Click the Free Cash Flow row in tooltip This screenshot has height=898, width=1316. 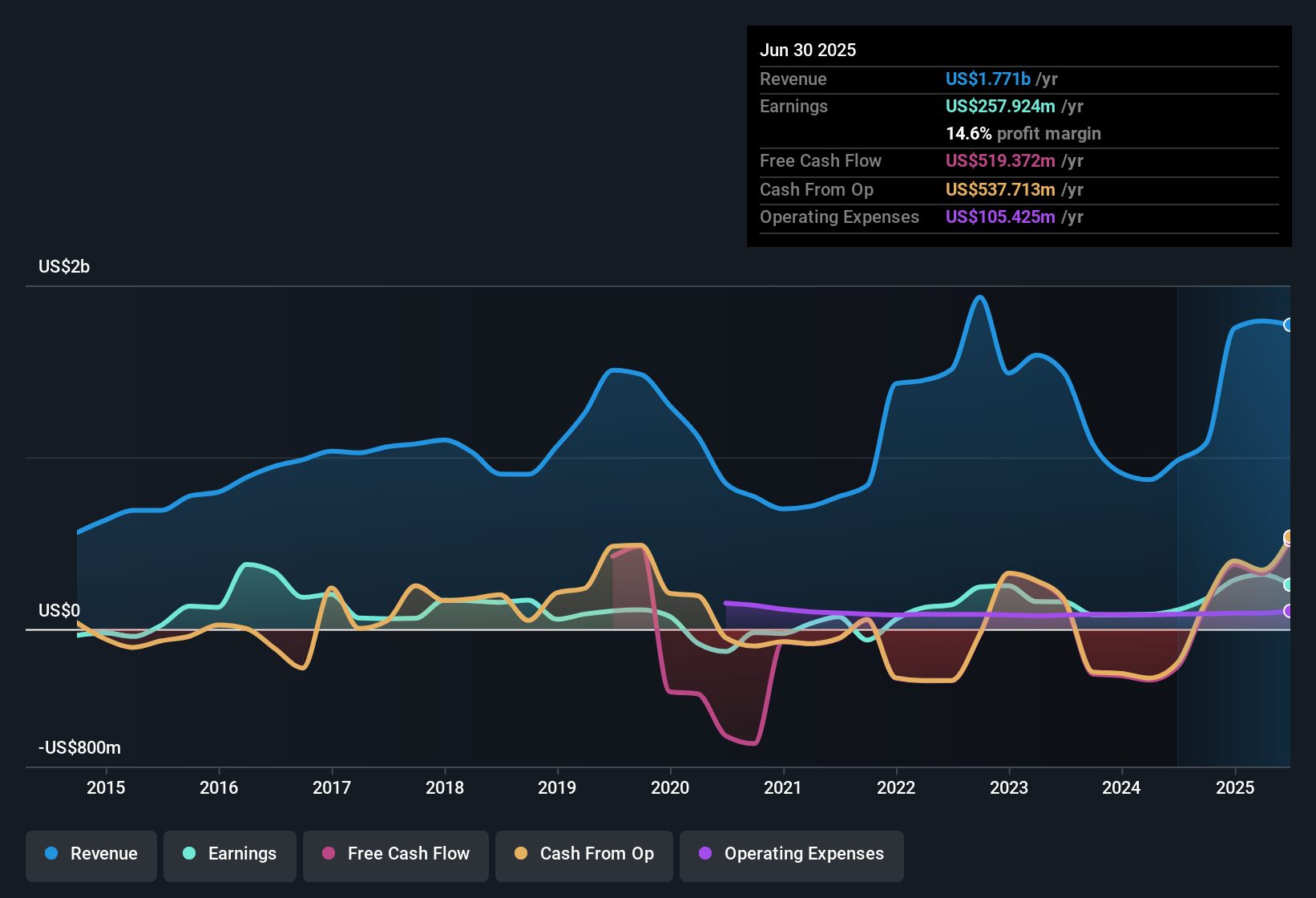pyautogui.click(x=1019, y=161)
